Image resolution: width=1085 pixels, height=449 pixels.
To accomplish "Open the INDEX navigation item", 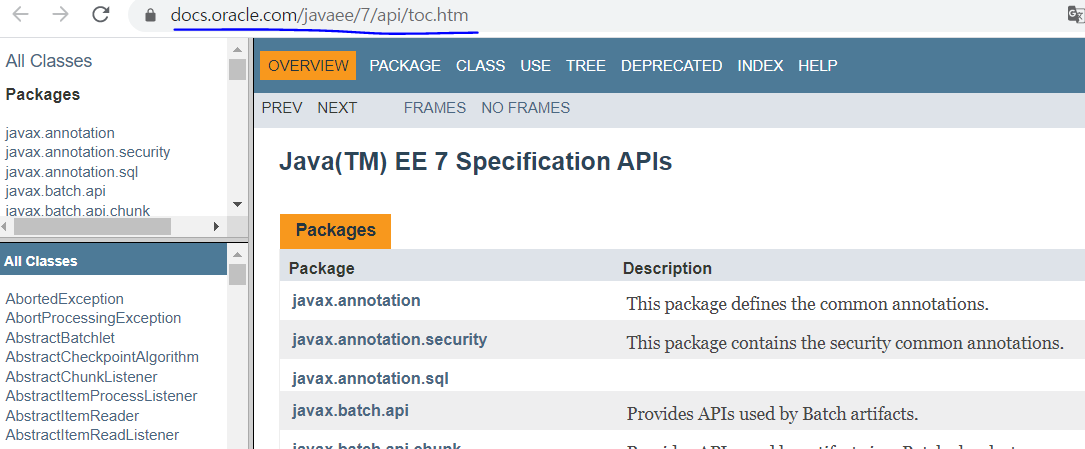I will click(x=760, y=66).
